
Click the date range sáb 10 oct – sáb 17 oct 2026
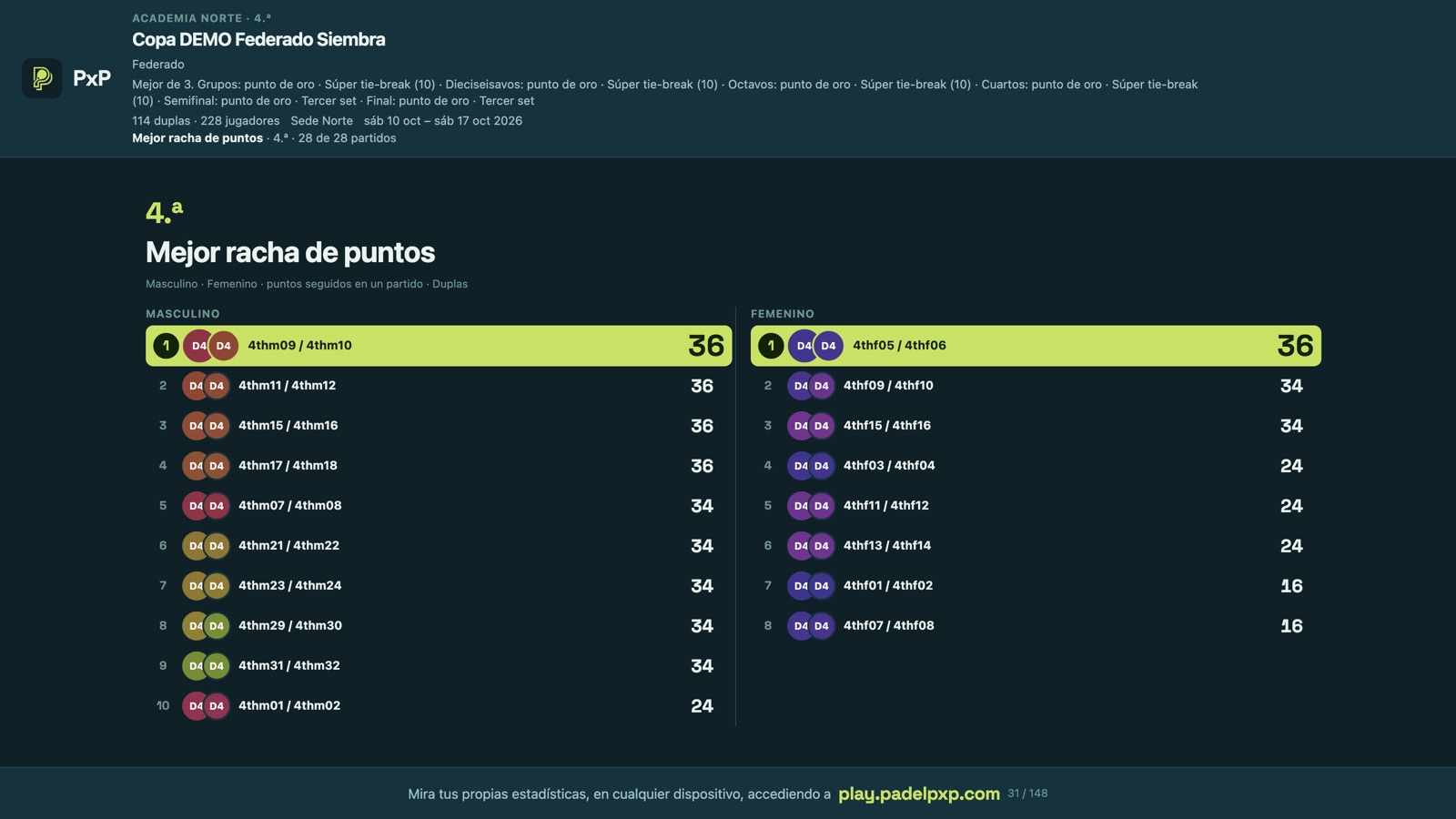click(443, 121)
